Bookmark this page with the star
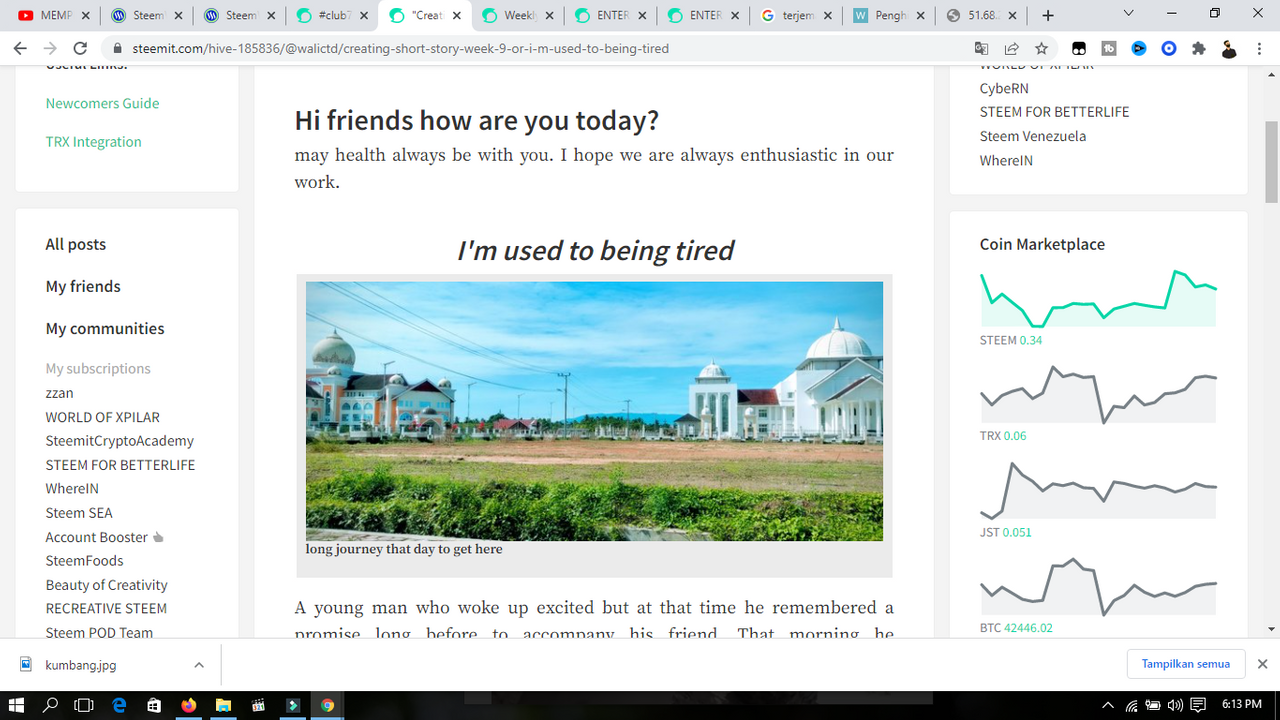 [x=1041, y=48]
